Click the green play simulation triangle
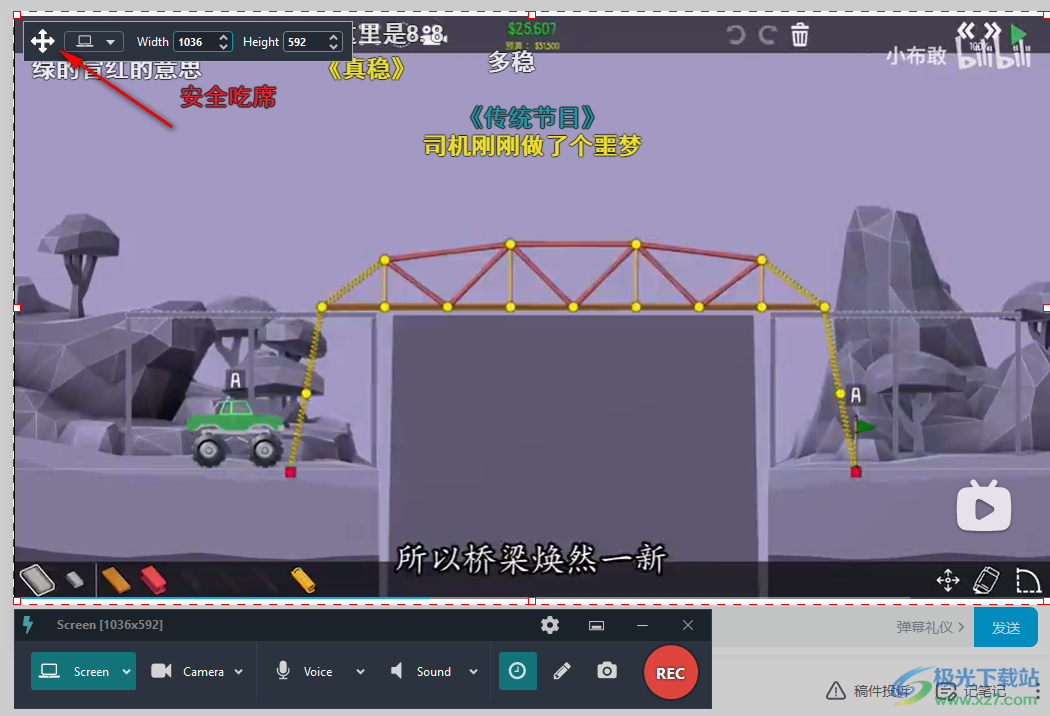This screenshot has width=1050, height=716. 1019,33
